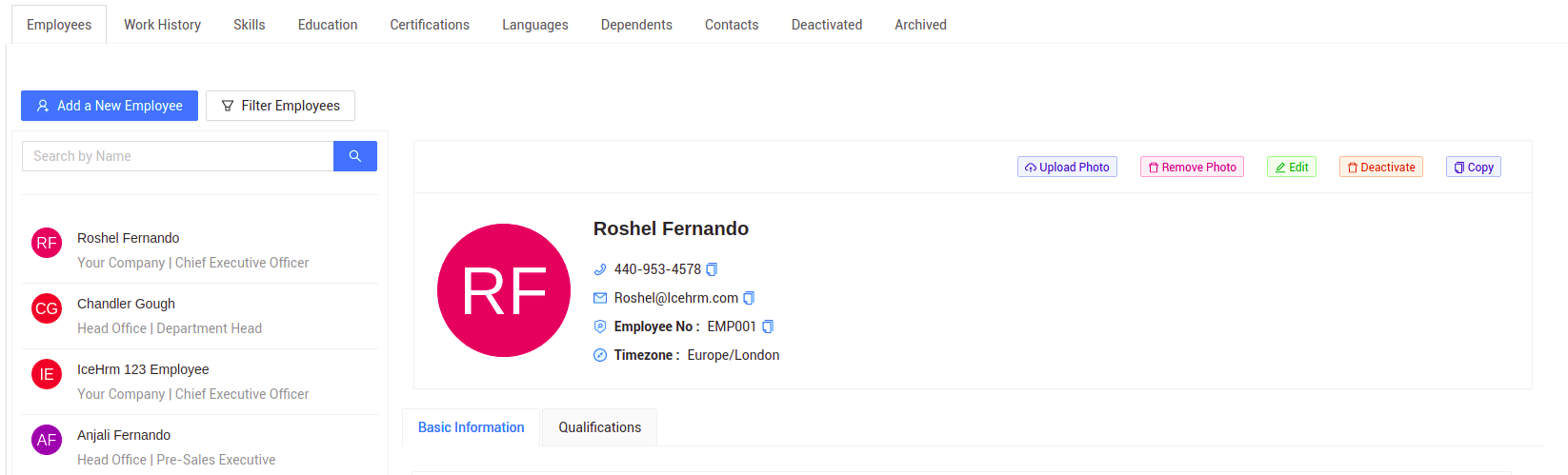
Task: Deactivate Roshel Fernando's profile
Action: pos(1381,168)
